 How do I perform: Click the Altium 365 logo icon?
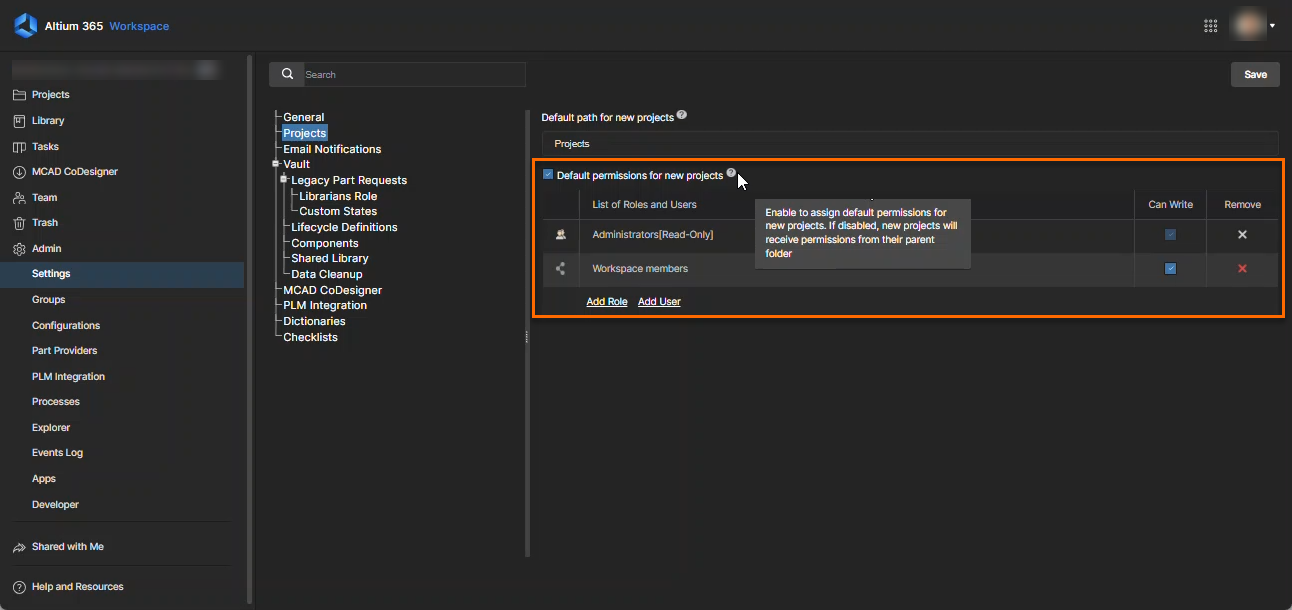(25, 26)
